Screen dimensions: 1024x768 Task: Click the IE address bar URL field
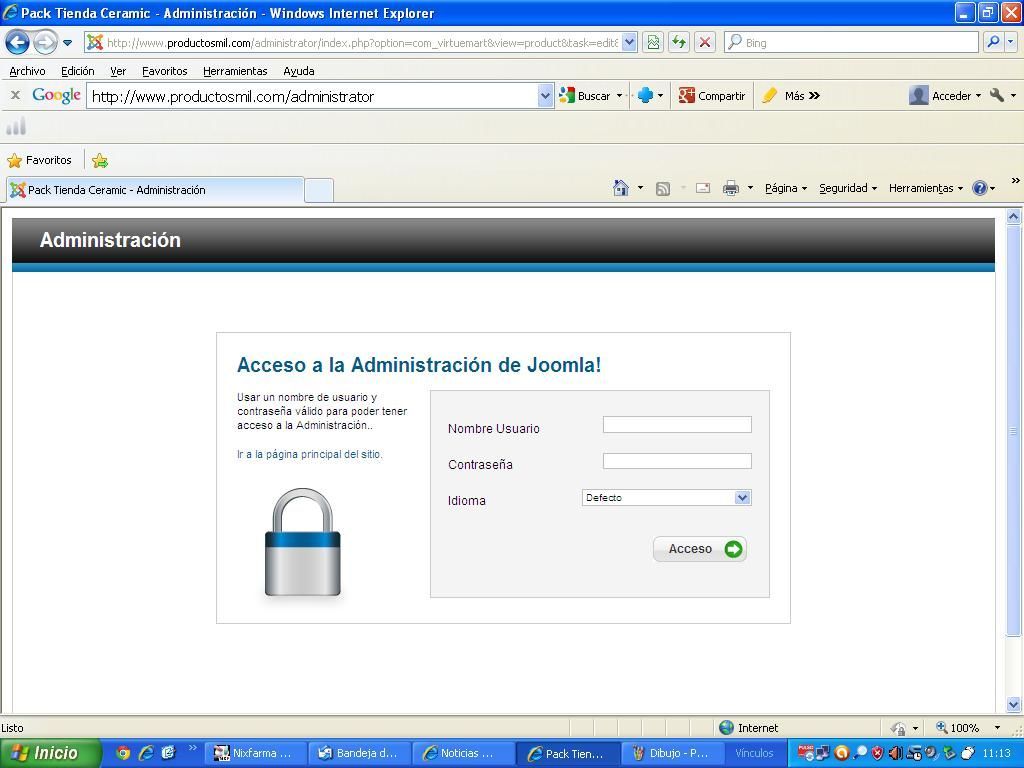353,42
